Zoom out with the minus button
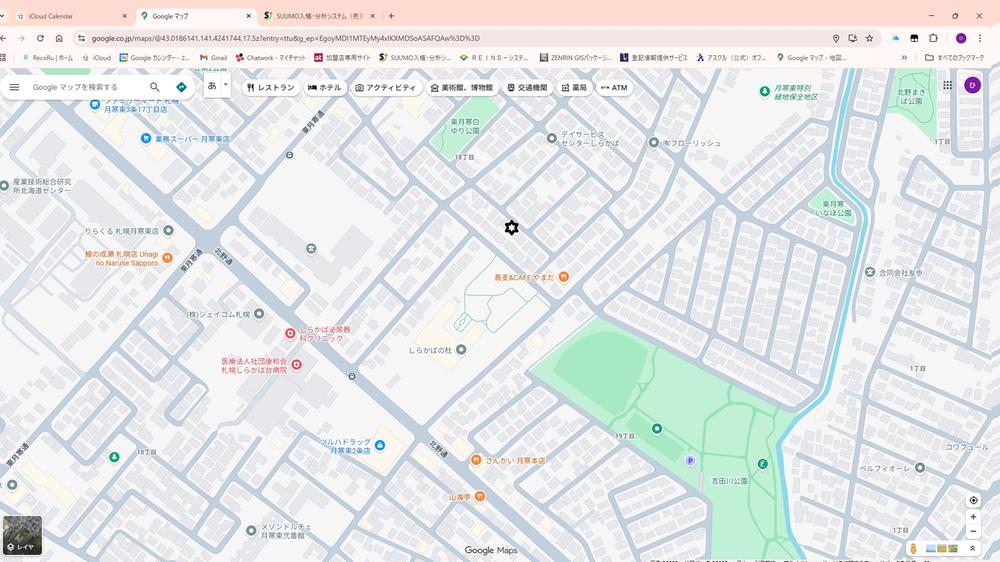Image resolution: width=1000 pixels, height=562 pixels. coord(973,532)
